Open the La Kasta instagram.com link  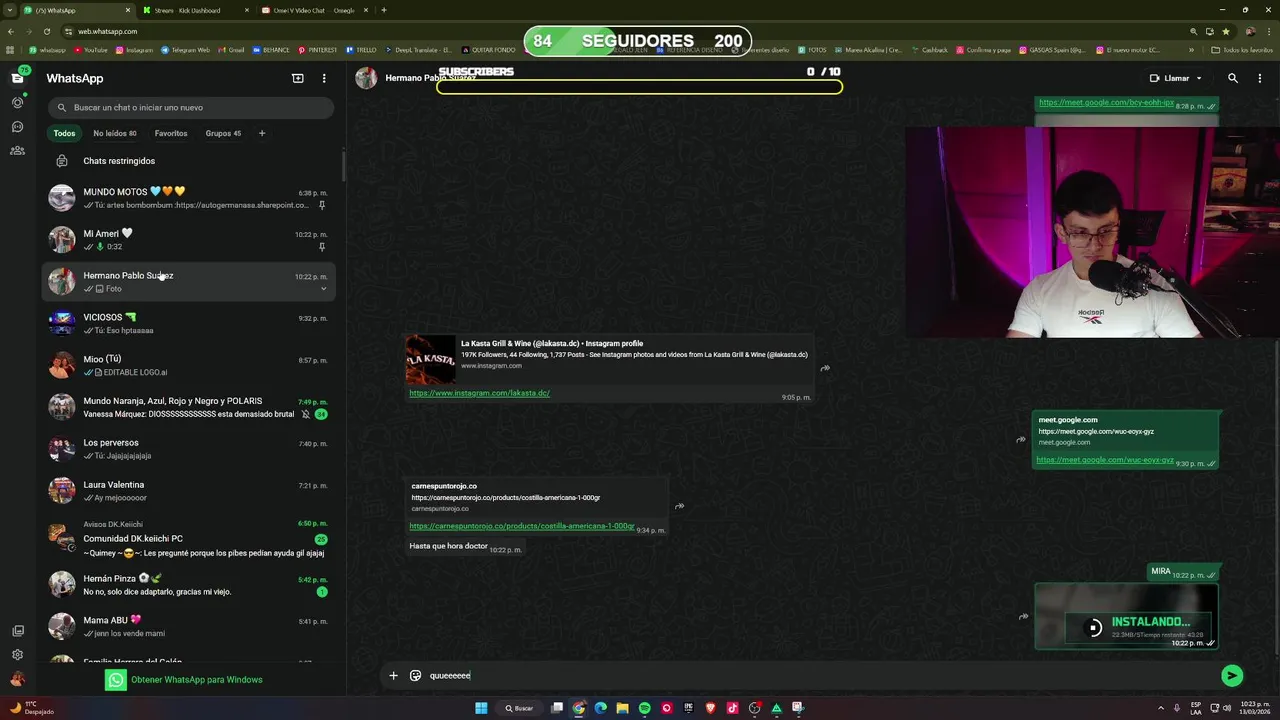[480, 393]
